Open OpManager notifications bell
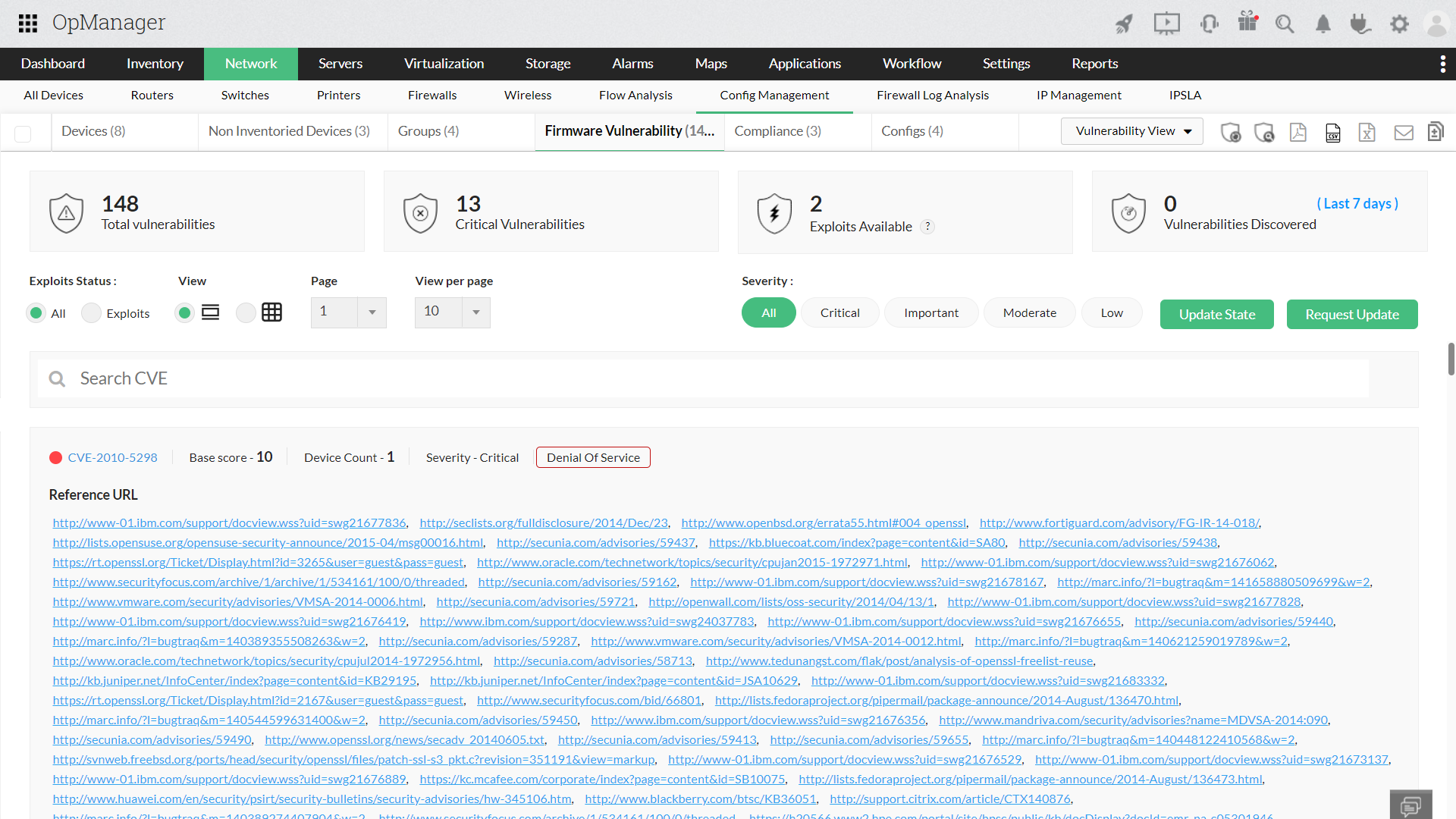The height and width of the screenshot is (819, 1456). 1323,24
